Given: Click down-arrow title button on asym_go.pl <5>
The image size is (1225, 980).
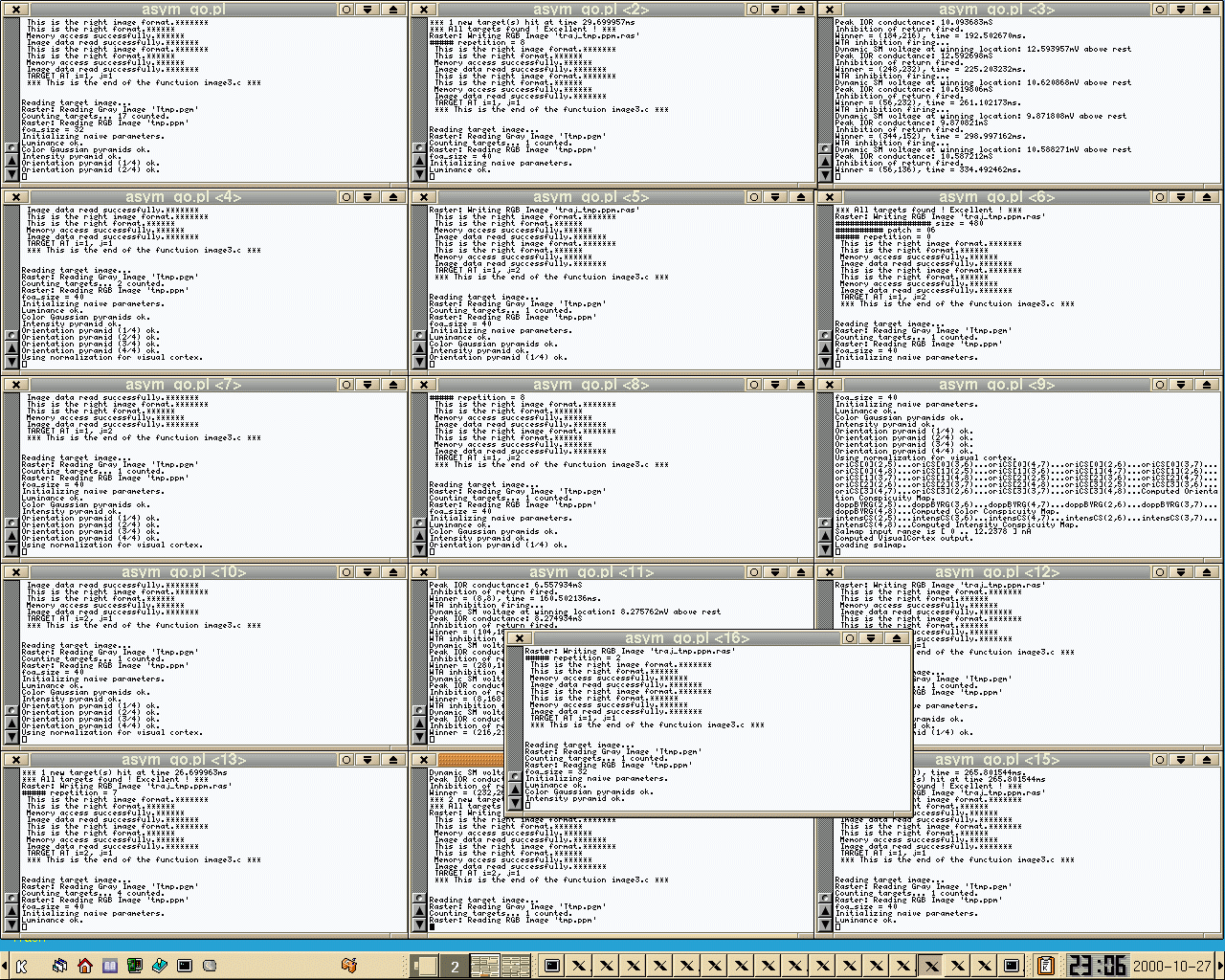Looking at the screenshot, I should (x=775, y=196).
